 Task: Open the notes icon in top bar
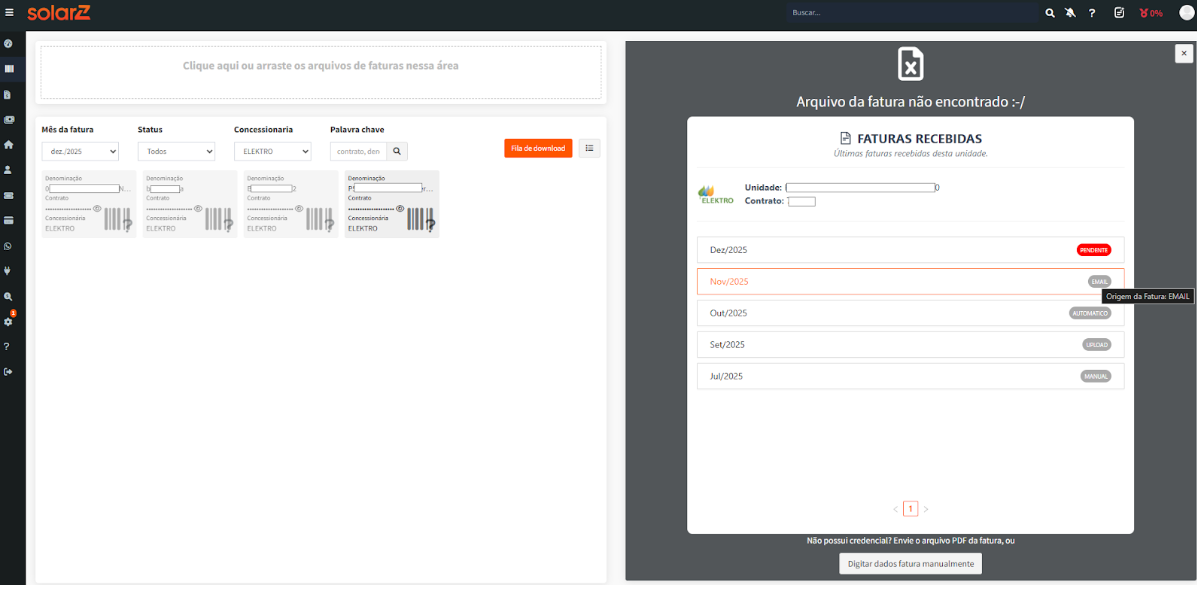pos(1119,13)
